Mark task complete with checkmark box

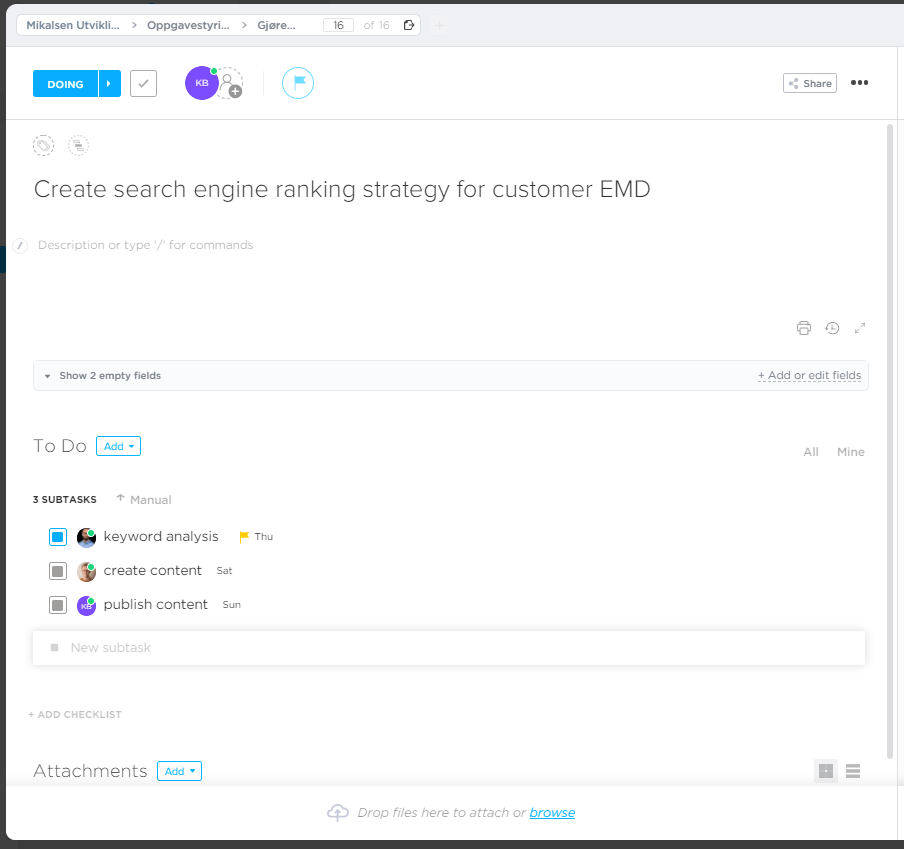[x=144, y=84]
